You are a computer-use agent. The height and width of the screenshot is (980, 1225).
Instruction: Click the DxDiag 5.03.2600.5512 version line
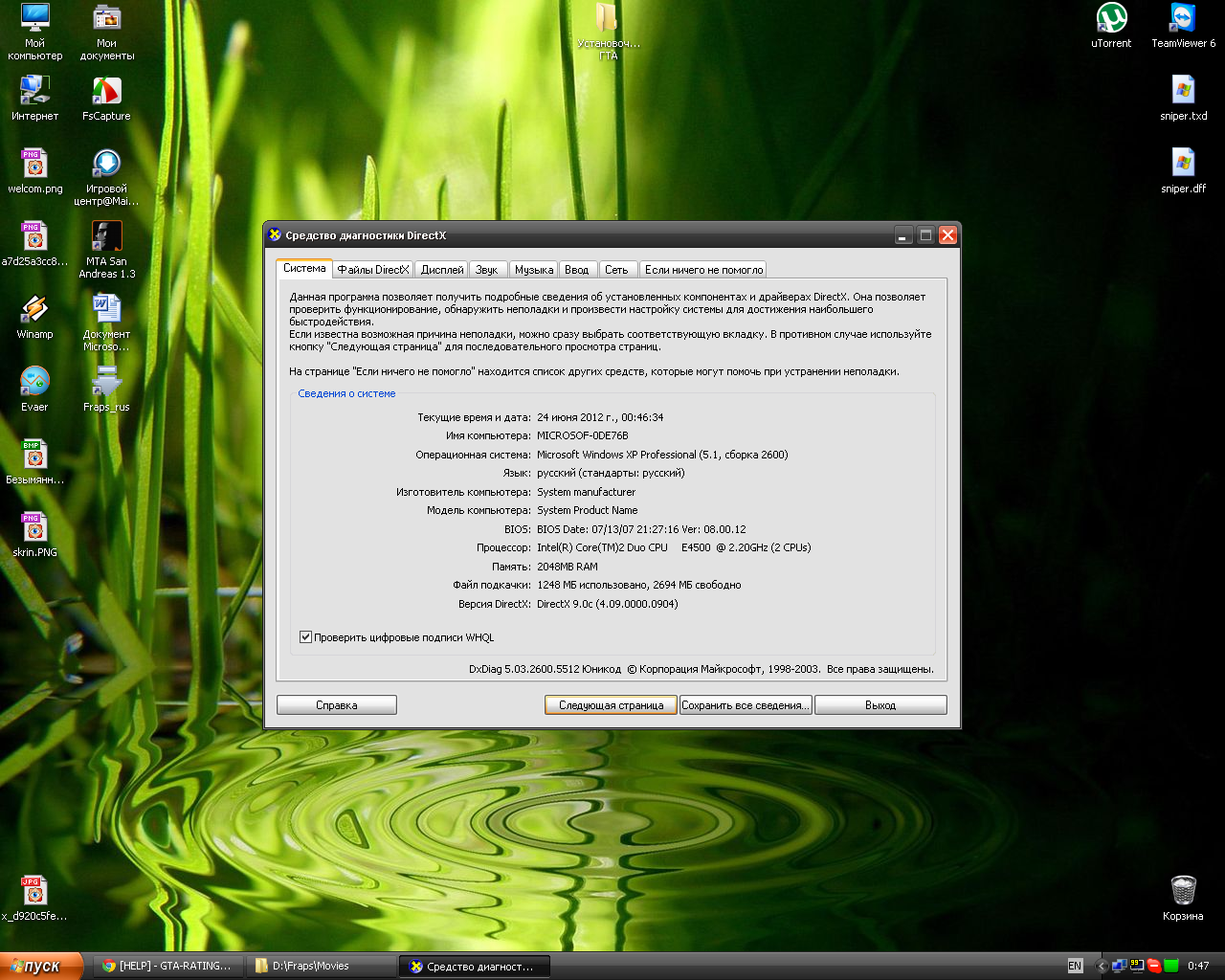(x=702, y=669)
